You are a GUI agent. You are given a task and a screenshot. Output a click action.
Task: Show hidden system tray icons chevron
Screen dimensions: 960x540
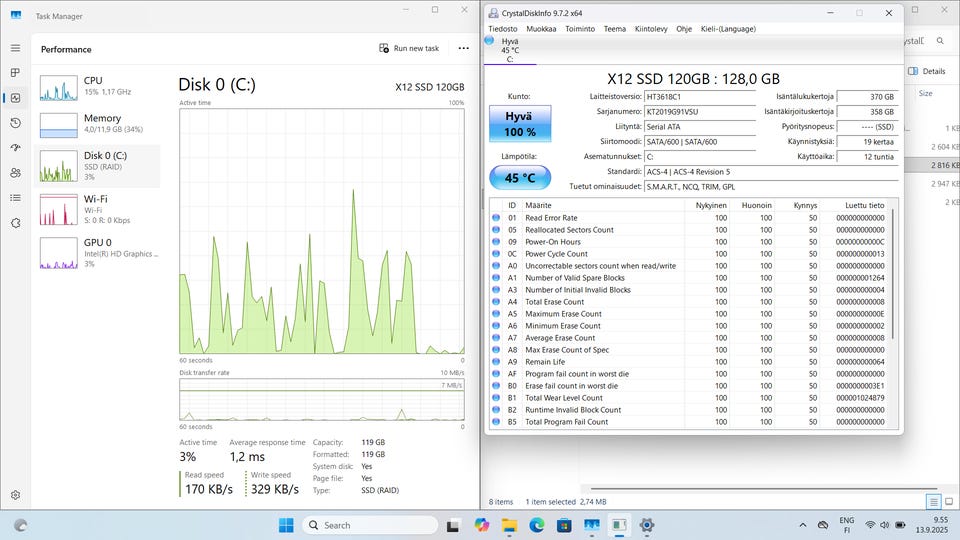click(x=803, y=525)
